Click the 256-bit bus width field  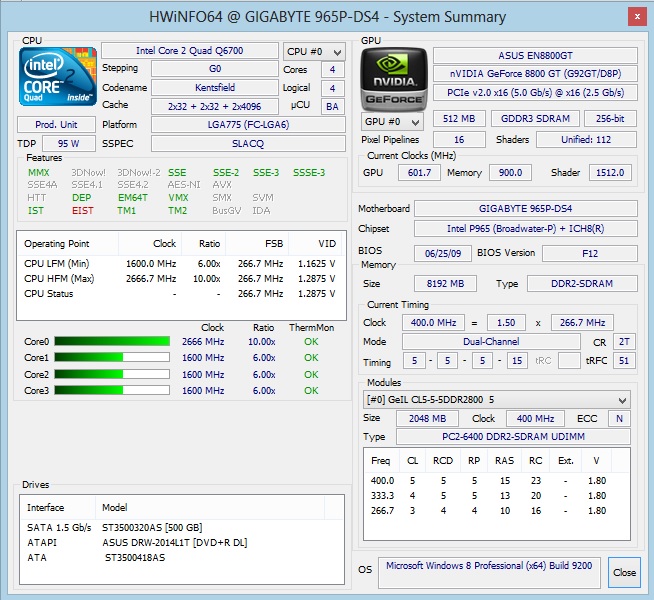tap(610, 119)
